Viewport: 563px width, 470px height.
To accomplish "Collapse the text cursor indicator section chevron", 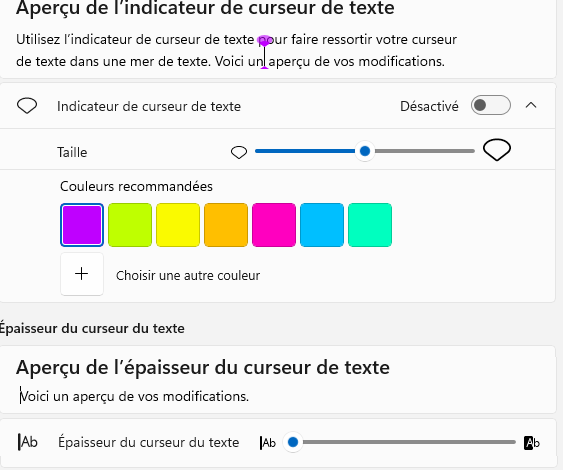I will coord(531,105).
